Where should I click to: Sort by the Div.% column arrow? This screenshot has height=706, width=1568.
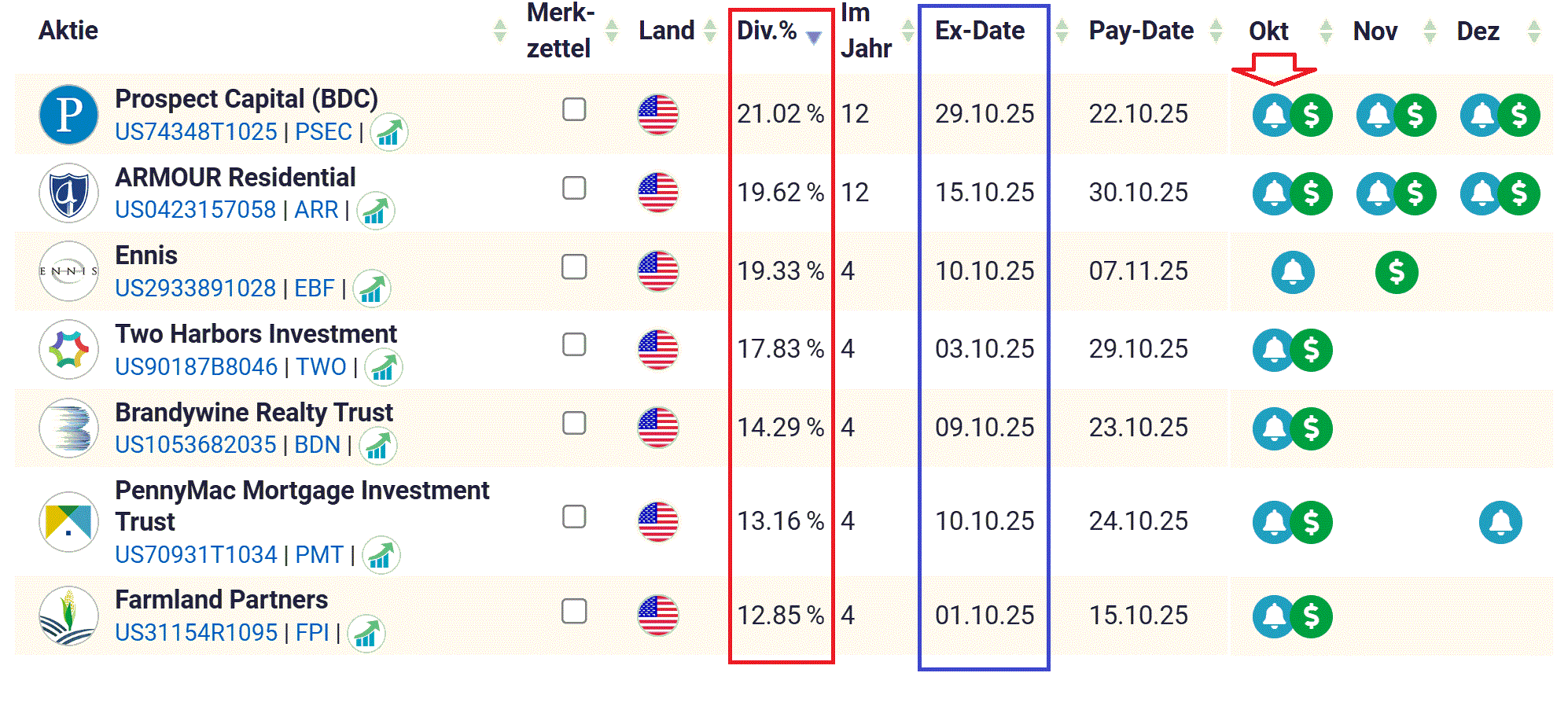(x=814, y=36)
